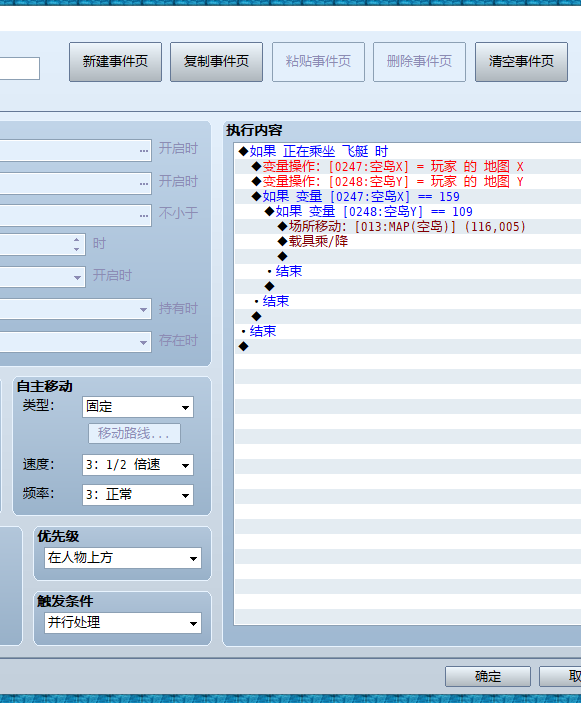
Task: Click the ellipsis button in the topmost 开启时 field
Action: coord(143,151)
